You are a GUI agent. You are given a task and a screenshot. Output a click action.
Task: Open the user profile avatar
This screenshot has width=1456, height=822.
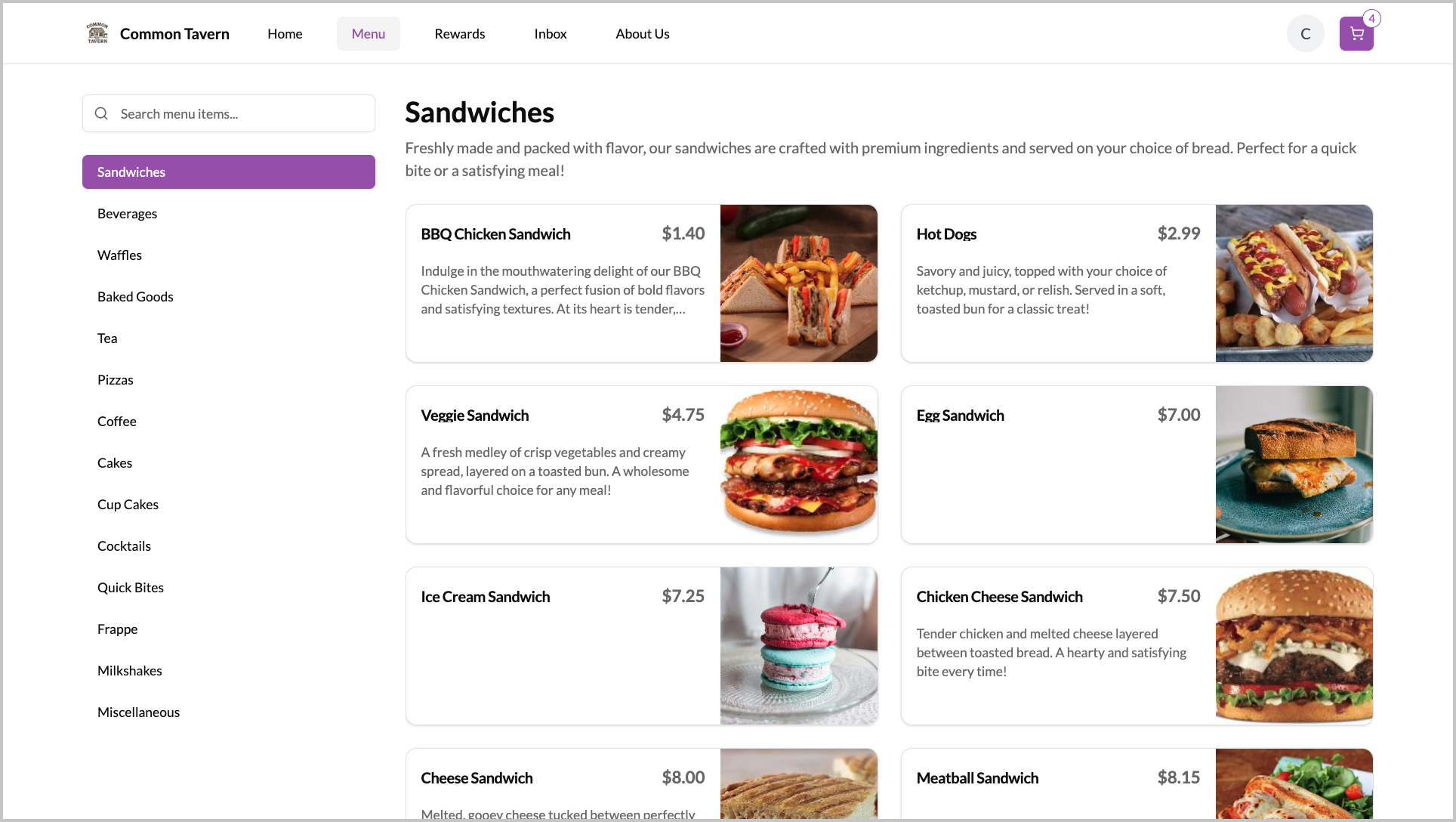[x=1305, y=34]
